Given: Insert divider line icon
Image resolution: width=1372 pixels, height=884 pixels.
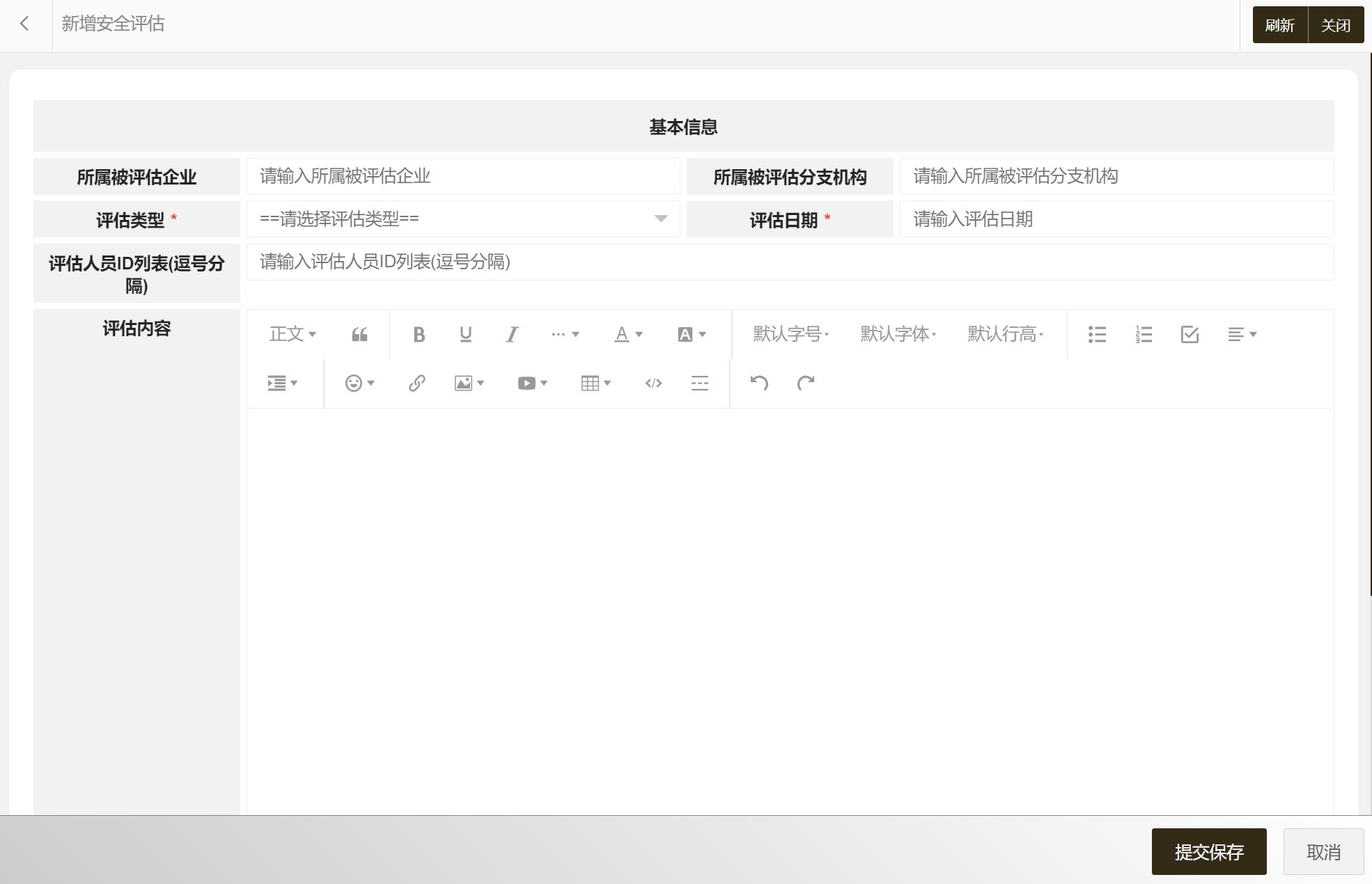Looking at the screenshot, I should tap(700, 383).
